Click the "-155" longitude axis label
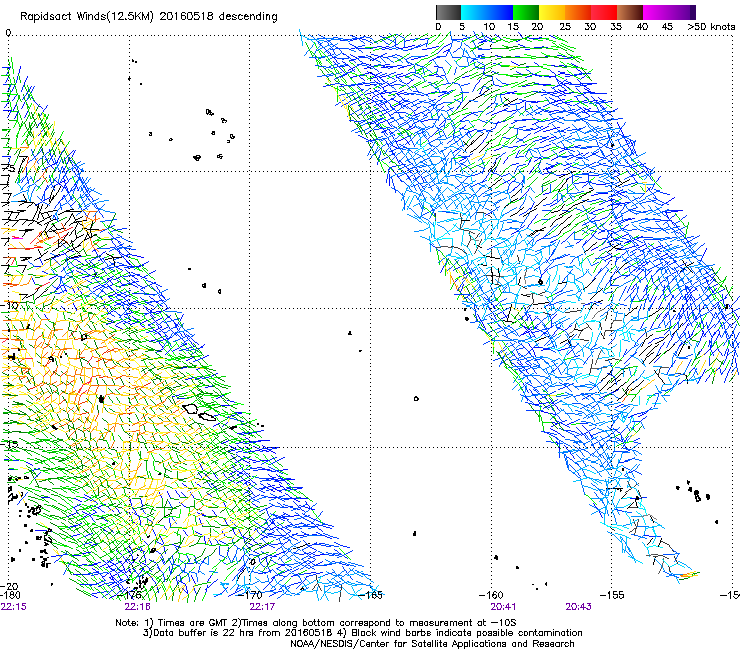Viewport: 740px width, 650px height. 612,595
